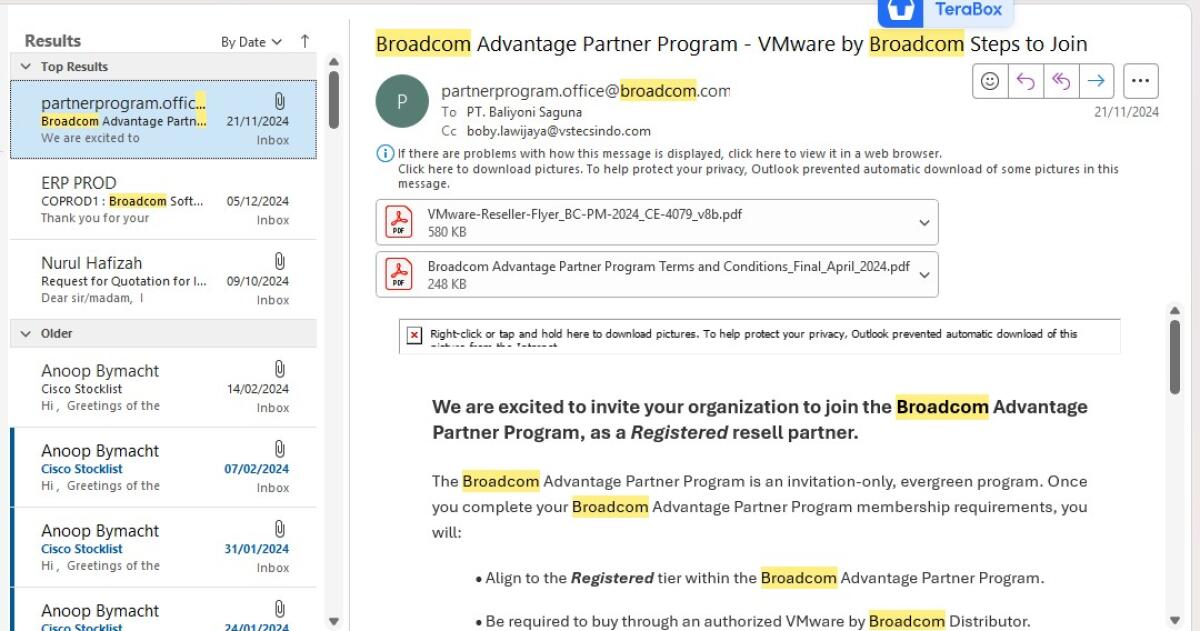Open dropdown for VMware-Reseller-Flyer attachment
The width and height of the screenshot is (1200, 631).
click(924, 223)
